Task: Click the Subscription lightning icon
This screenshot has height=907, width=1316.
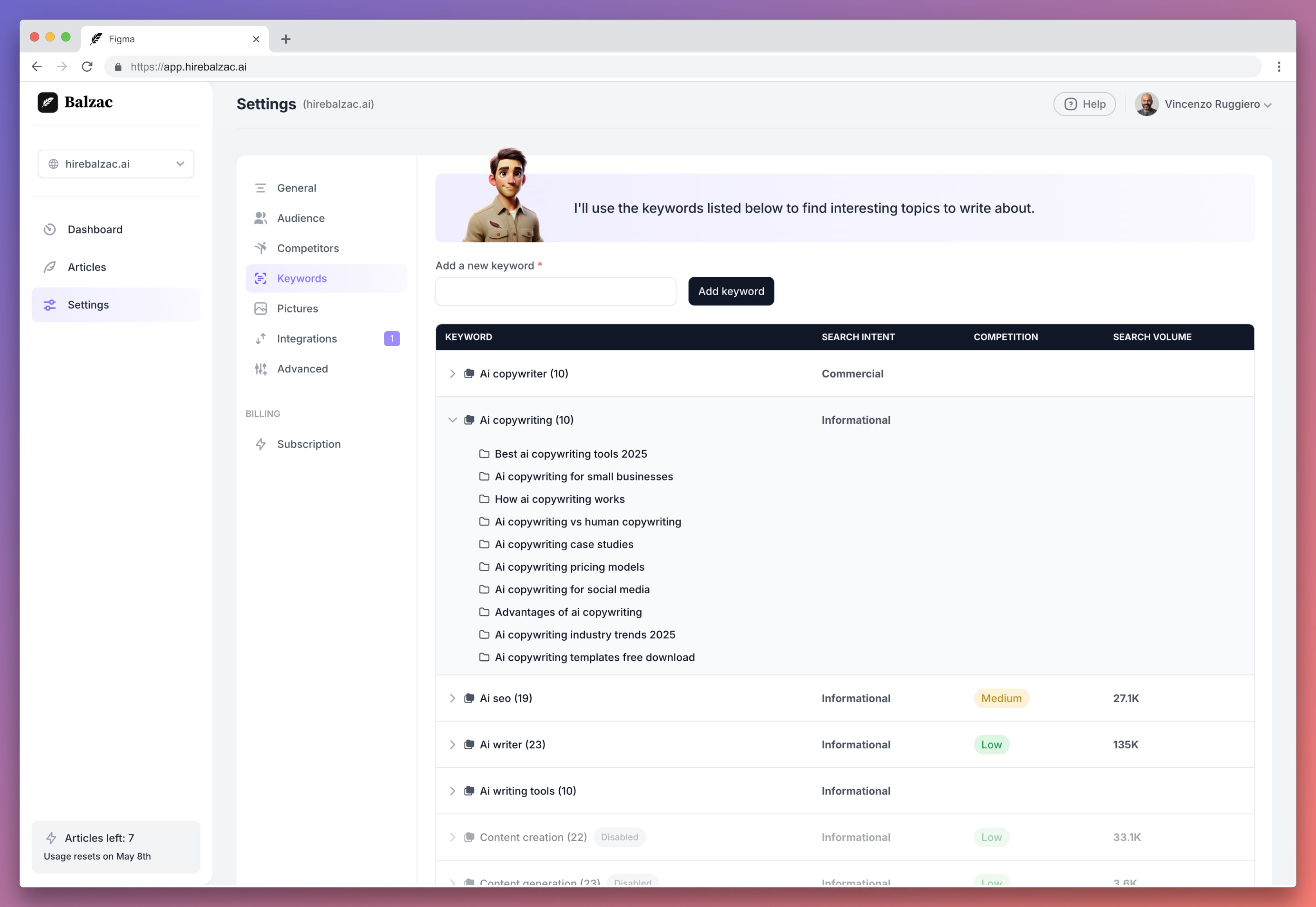Action: (261, 444)
